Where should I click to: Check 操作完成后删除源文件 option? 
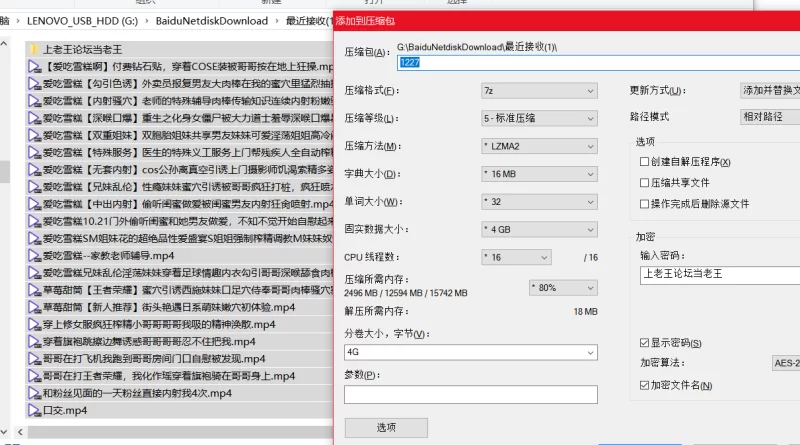point(645,203)
